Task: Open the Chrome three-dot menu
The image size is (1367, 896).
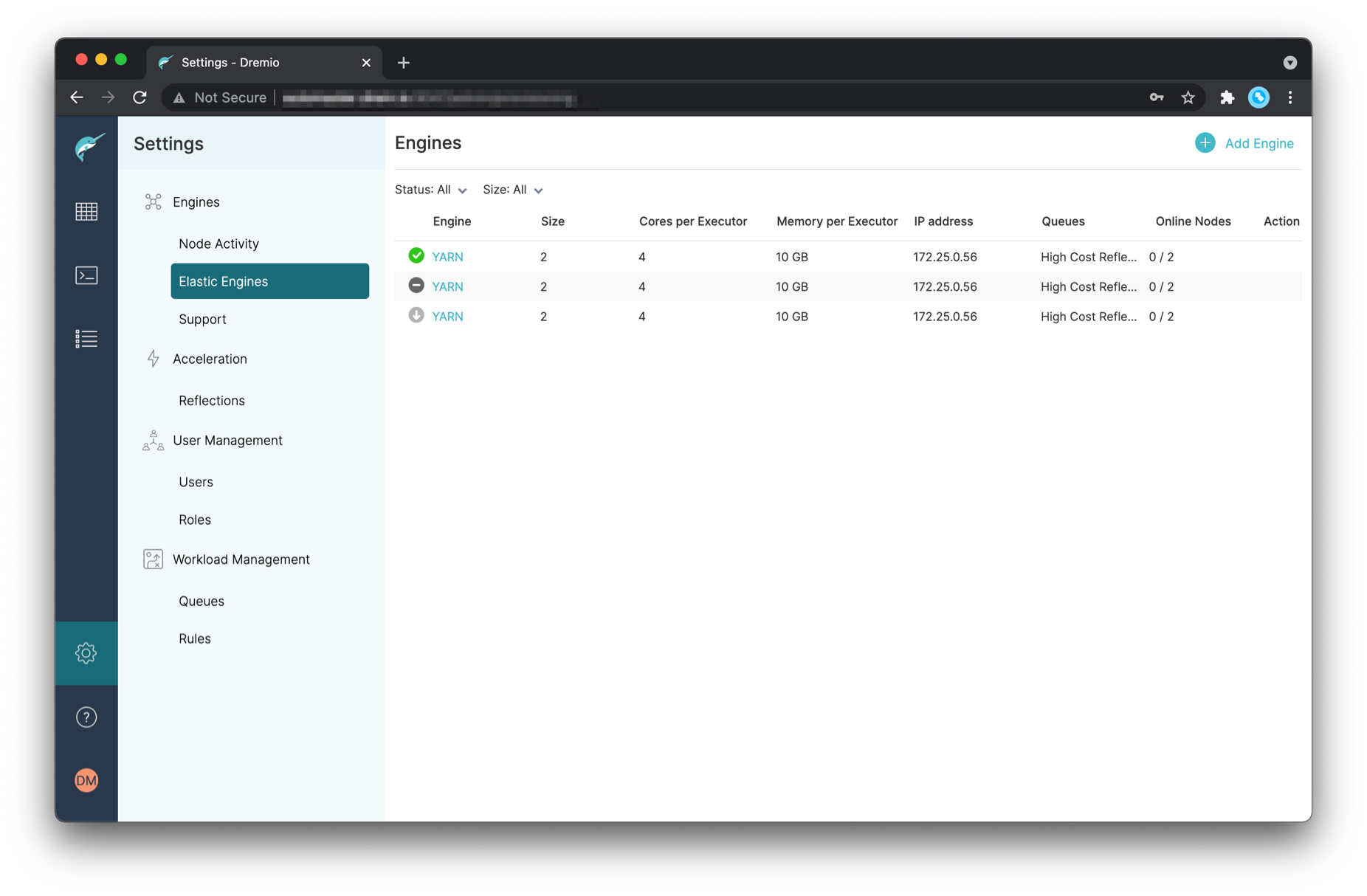Action: click(x=1289, y=97)
